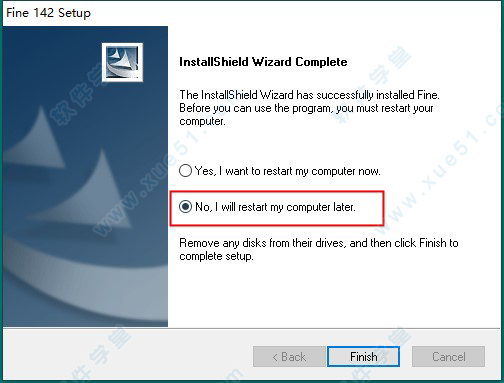Click the "Yes, I want to restart" label text

click(287, 171)
